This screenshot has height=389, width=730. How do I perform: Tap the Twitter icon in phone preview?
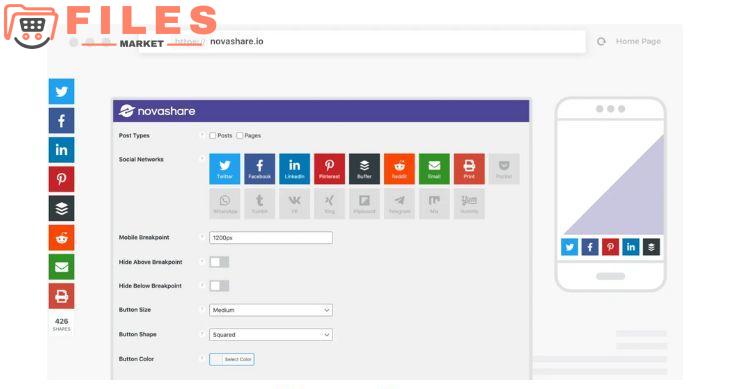[569, 247]
